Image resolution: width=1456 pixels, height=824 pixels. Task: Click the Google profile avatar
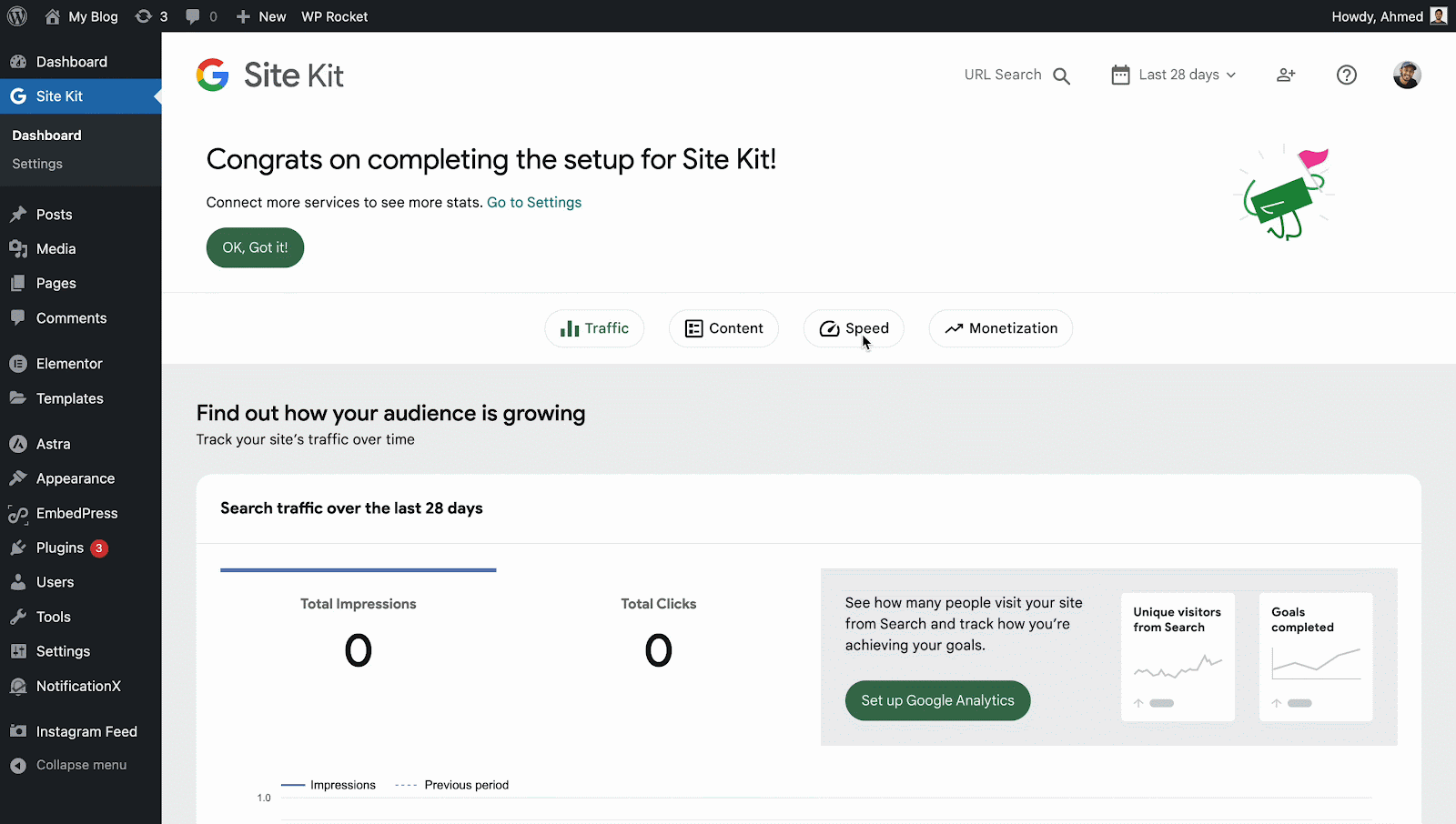1407,75
